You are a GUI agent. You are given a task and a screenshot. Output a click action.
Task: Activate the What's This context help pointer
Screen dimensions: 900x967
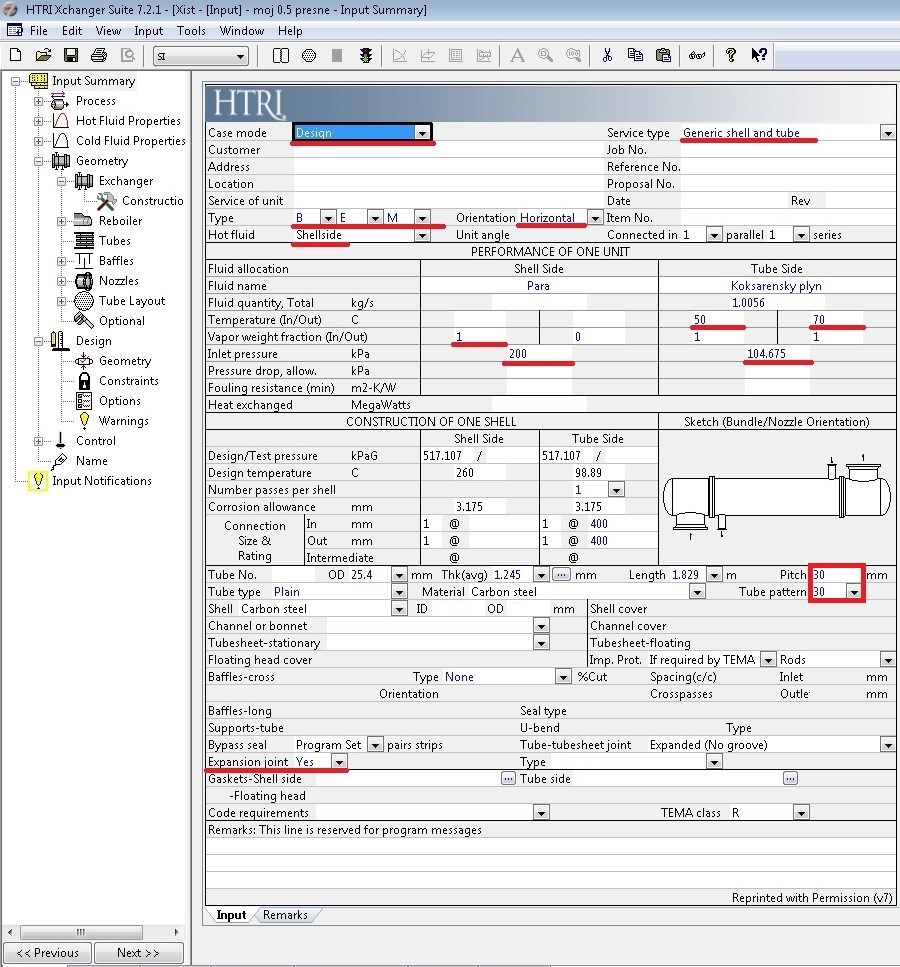pos(759,56)
